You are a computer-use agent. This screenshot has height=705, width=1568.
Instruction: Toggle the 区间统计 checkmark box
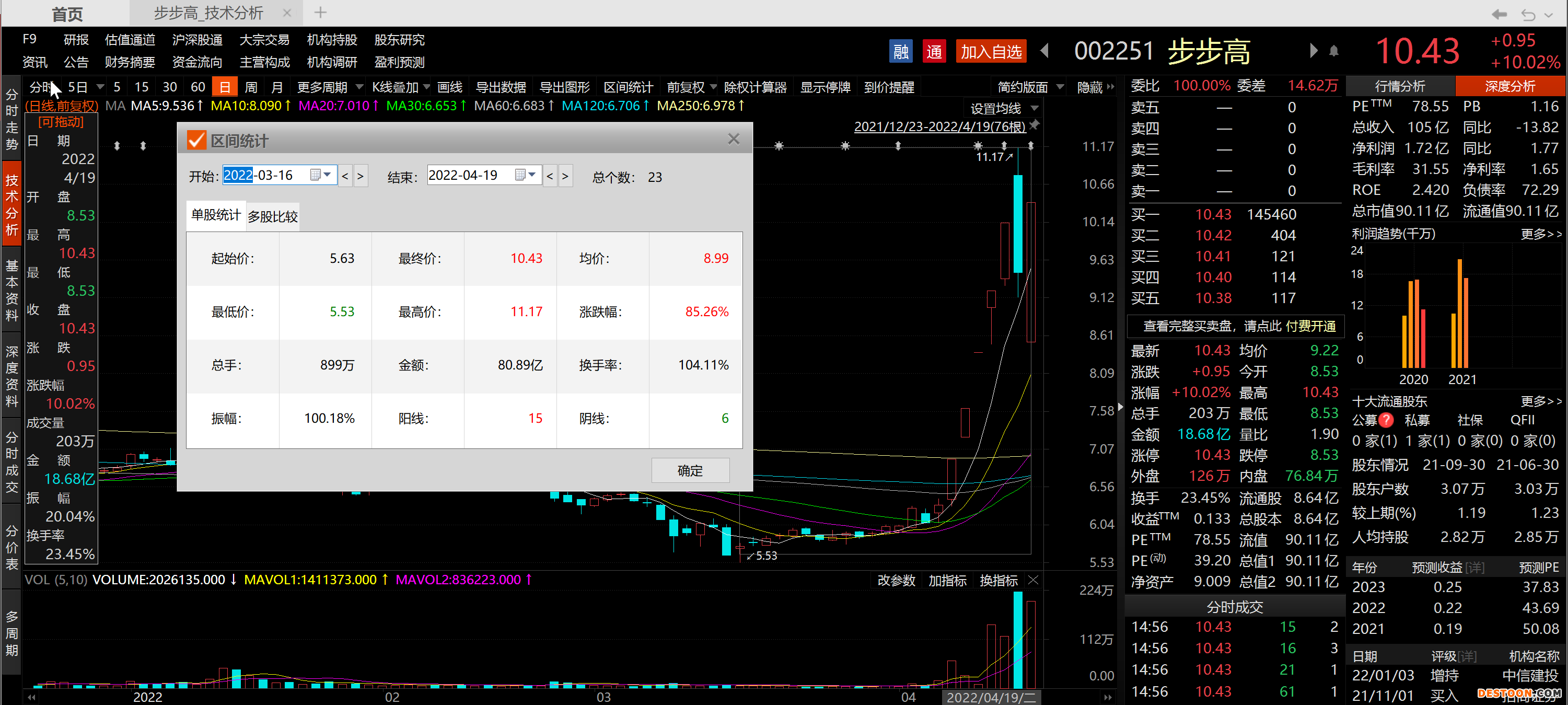[196, 141]
